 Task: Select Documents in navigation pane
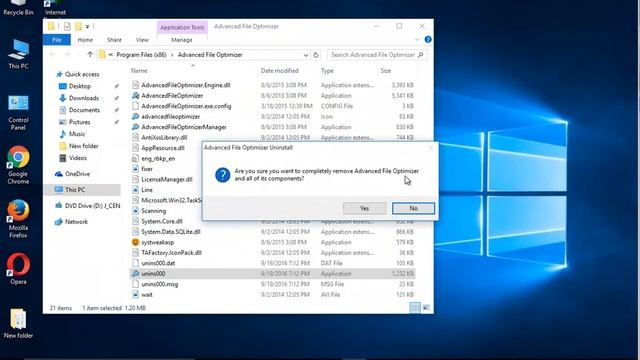(x=84, y=110)
